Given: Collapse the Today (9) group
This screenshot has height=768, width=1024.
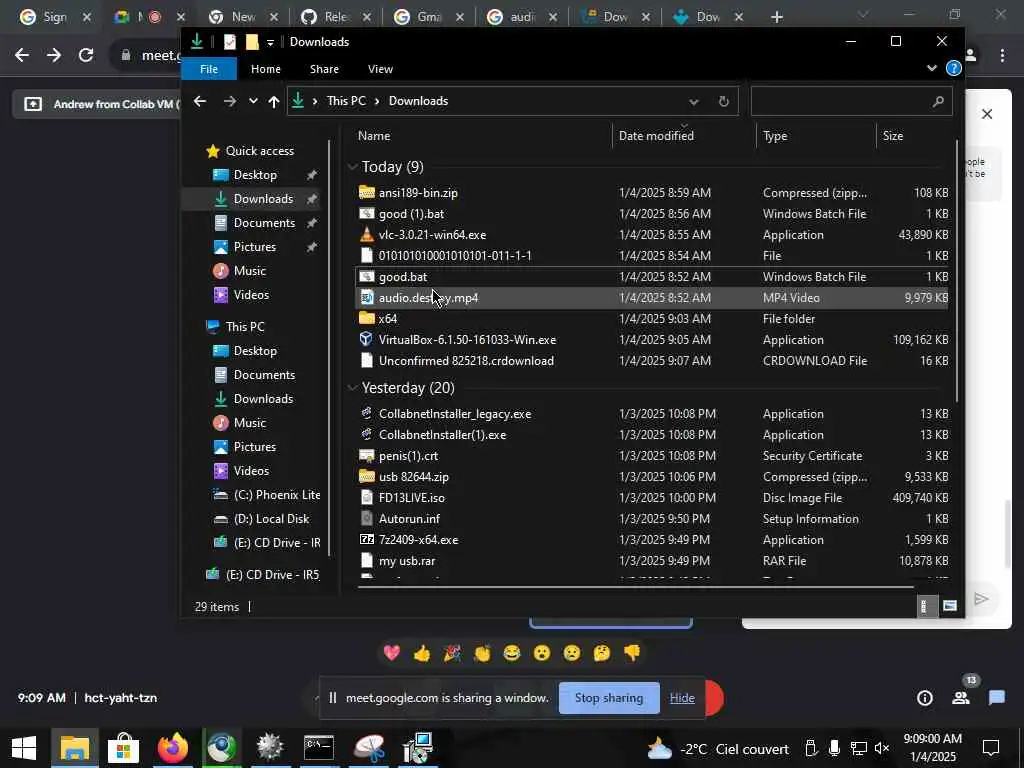Looking at the screenshot, I should pyautogui.click(x=353, y=167).
